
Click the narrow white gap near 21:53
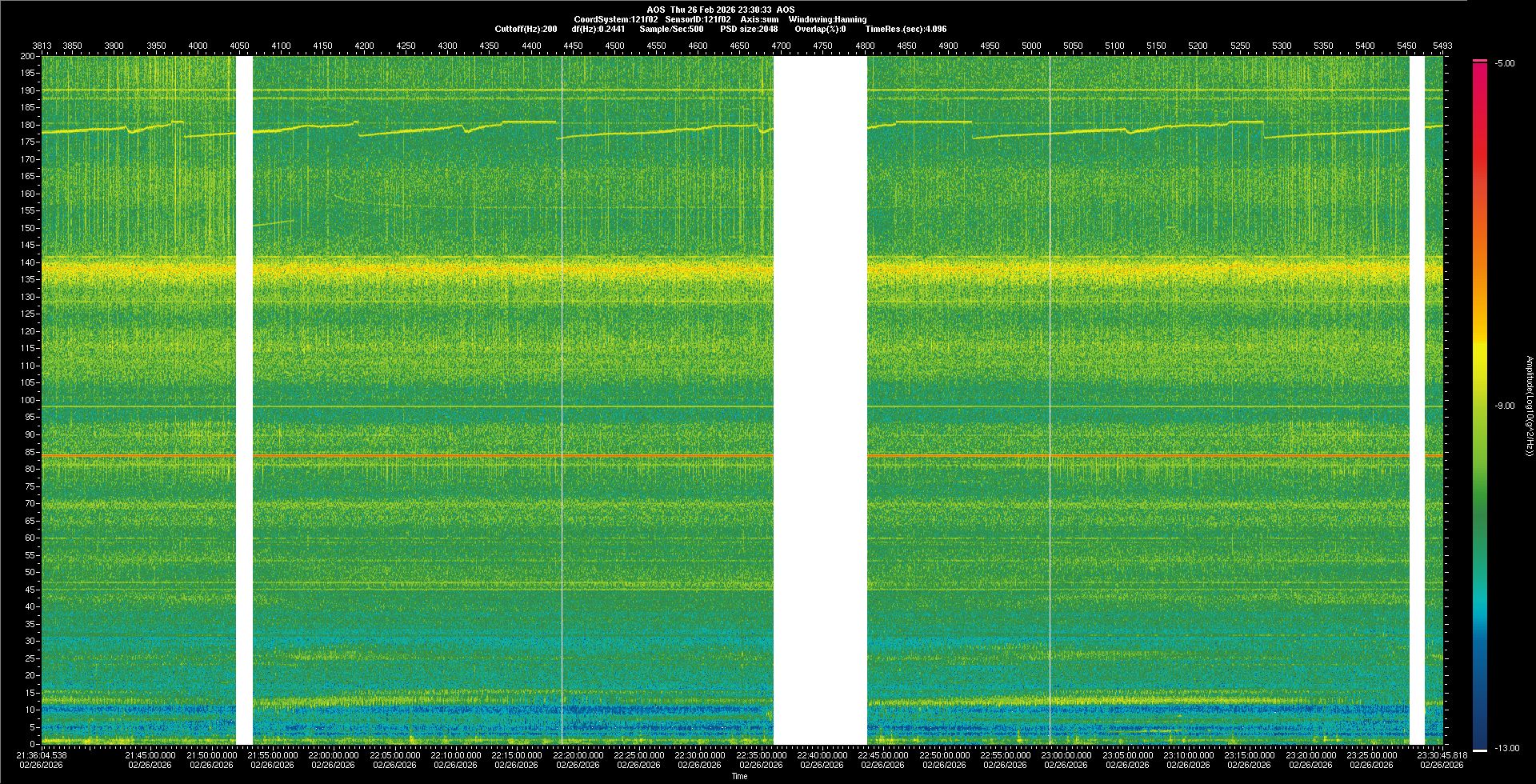[244, 400]
